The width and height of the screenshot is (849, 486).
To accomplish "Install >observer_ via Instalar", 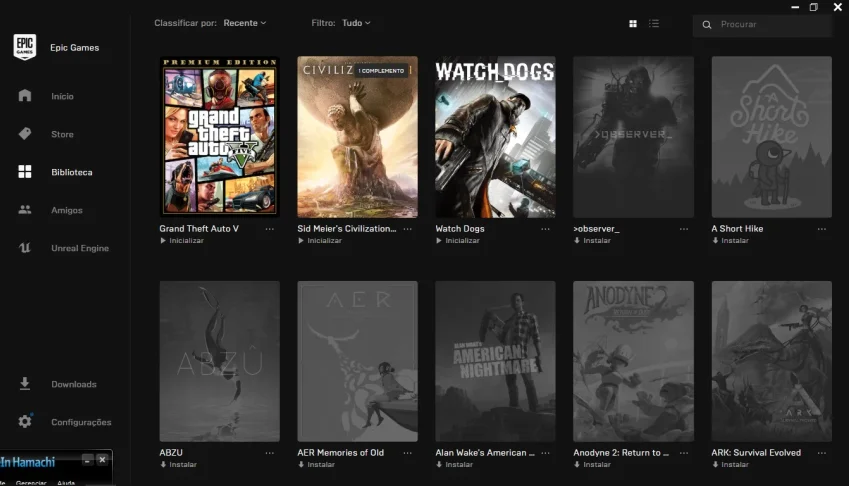I will (592, 240).
